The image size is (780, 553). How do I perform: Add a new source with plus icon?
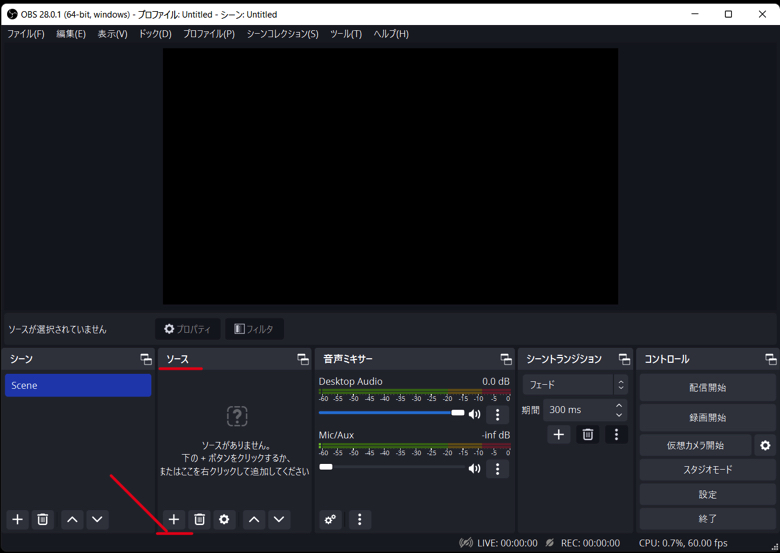click(x=174, y=519)
